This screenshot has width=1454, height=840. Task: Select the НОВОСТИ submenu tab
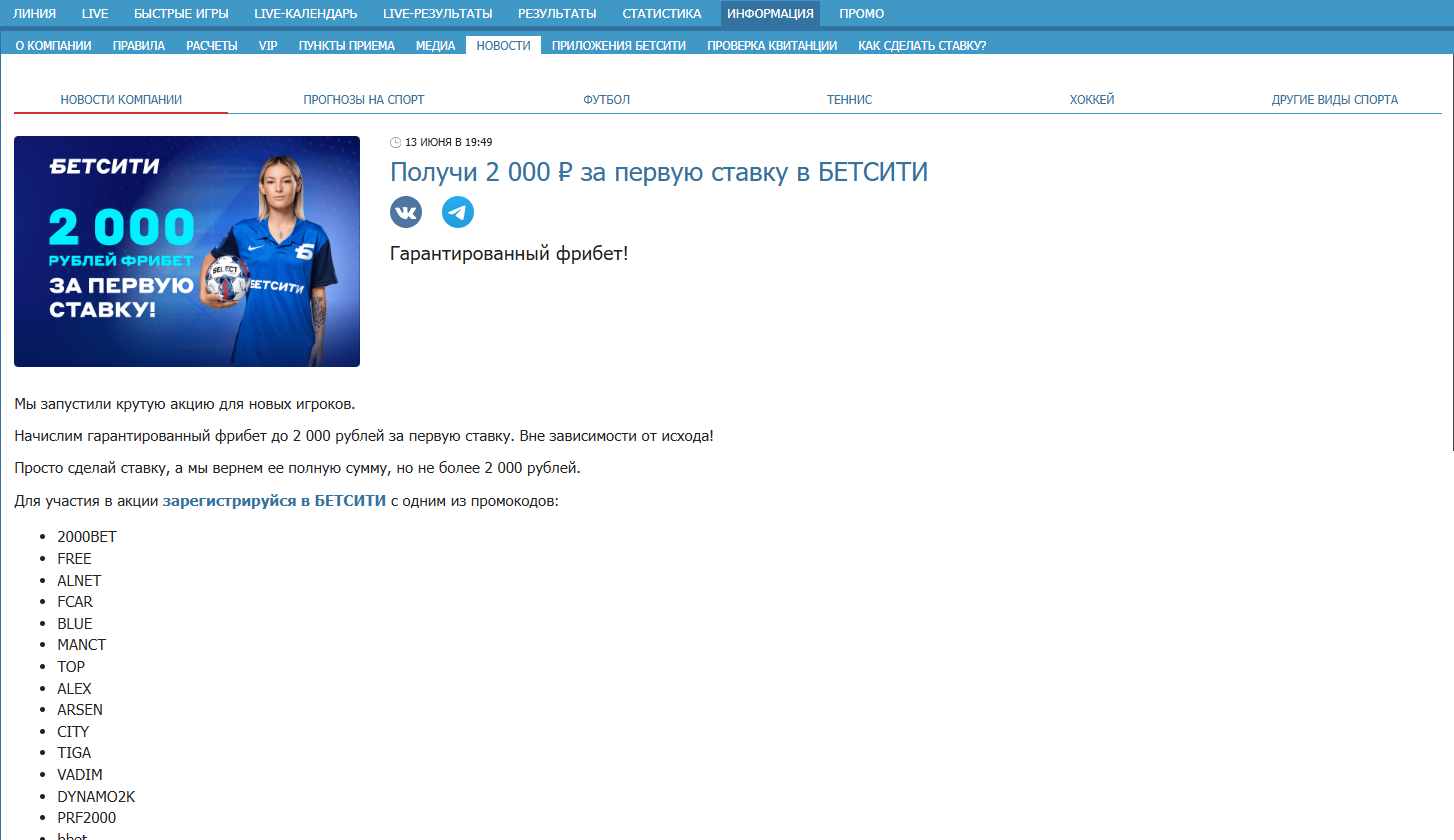[504, 45]
